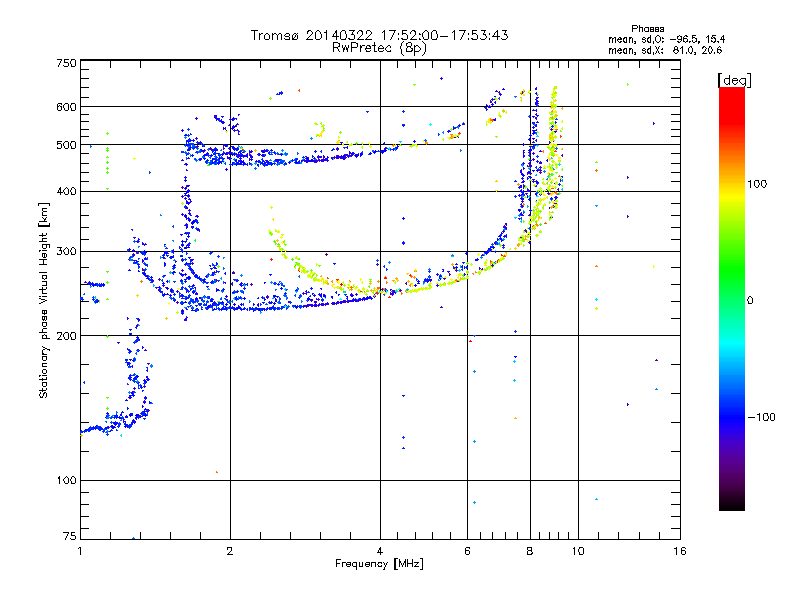Click the 'mean, sd,O: -96.5, 15.4' text

tap(666, 39)
